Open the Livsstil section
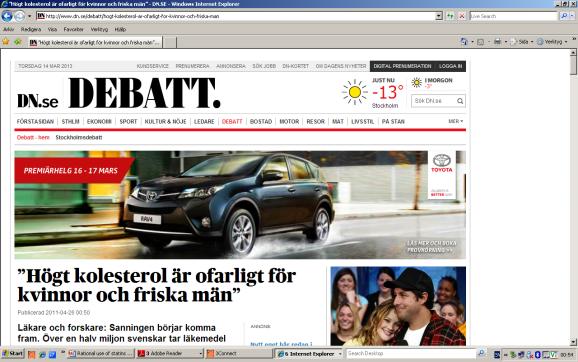Screen dimensions: 578x362 pos(363,121)
